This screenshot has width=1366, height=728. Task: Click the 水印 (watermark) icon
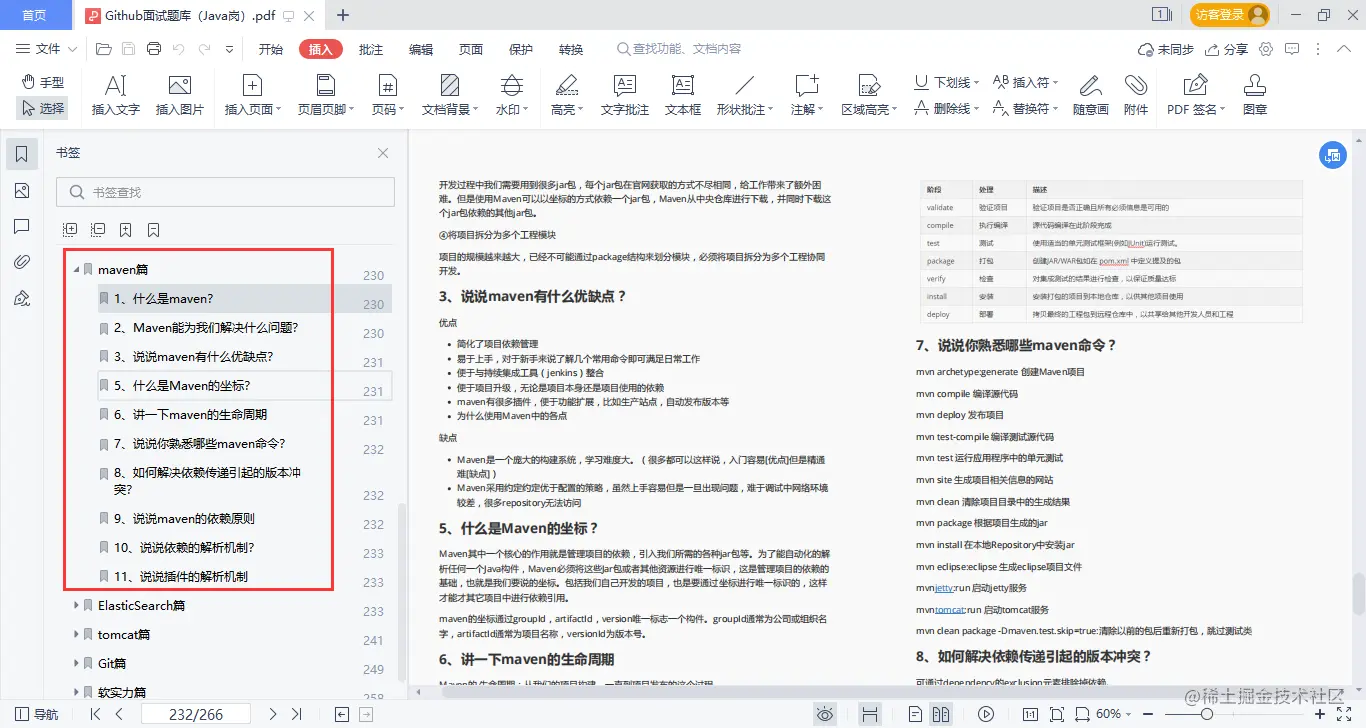[511, 95]
